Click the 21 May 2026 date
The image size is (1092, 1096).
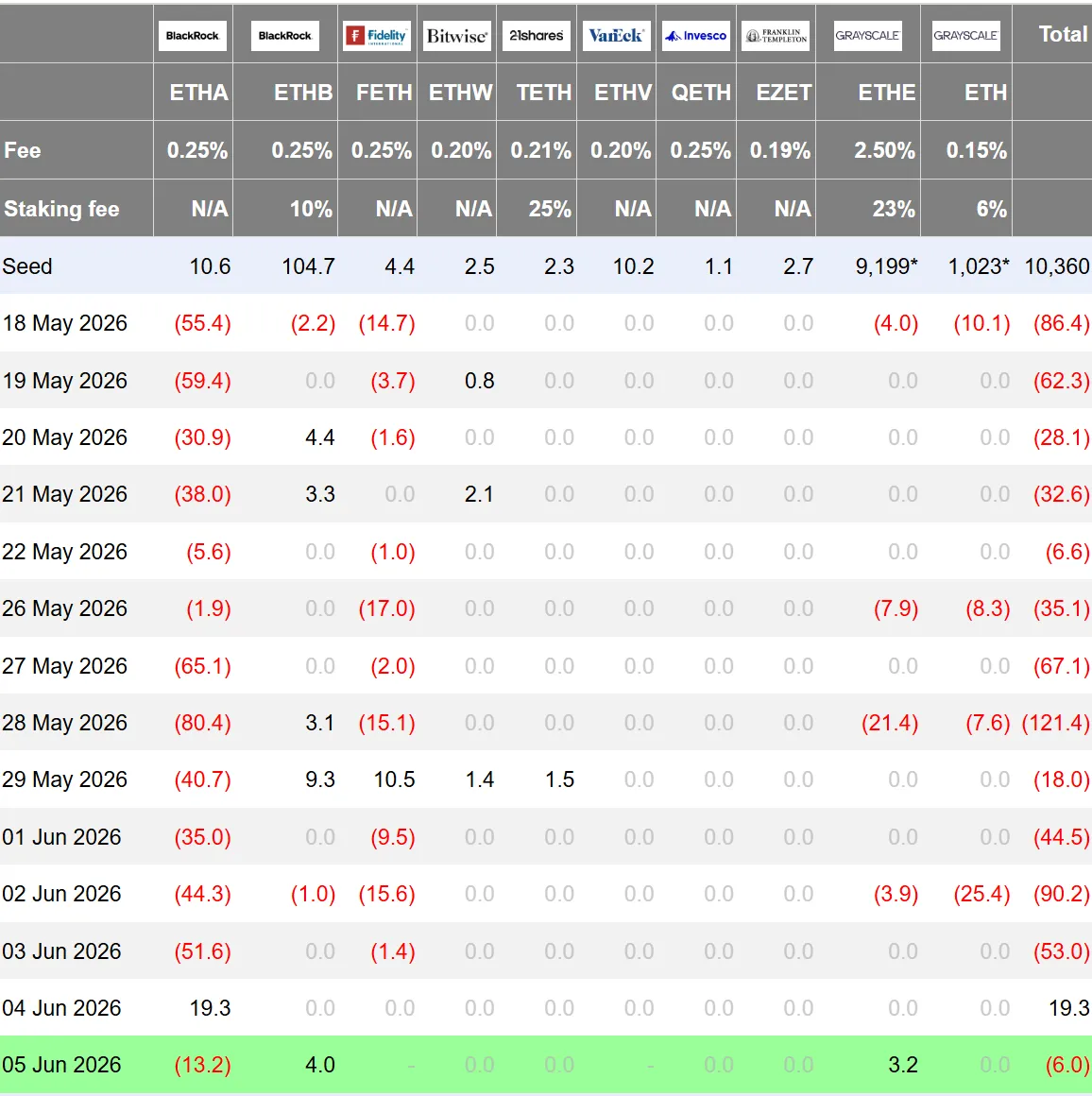coord(65,494)
